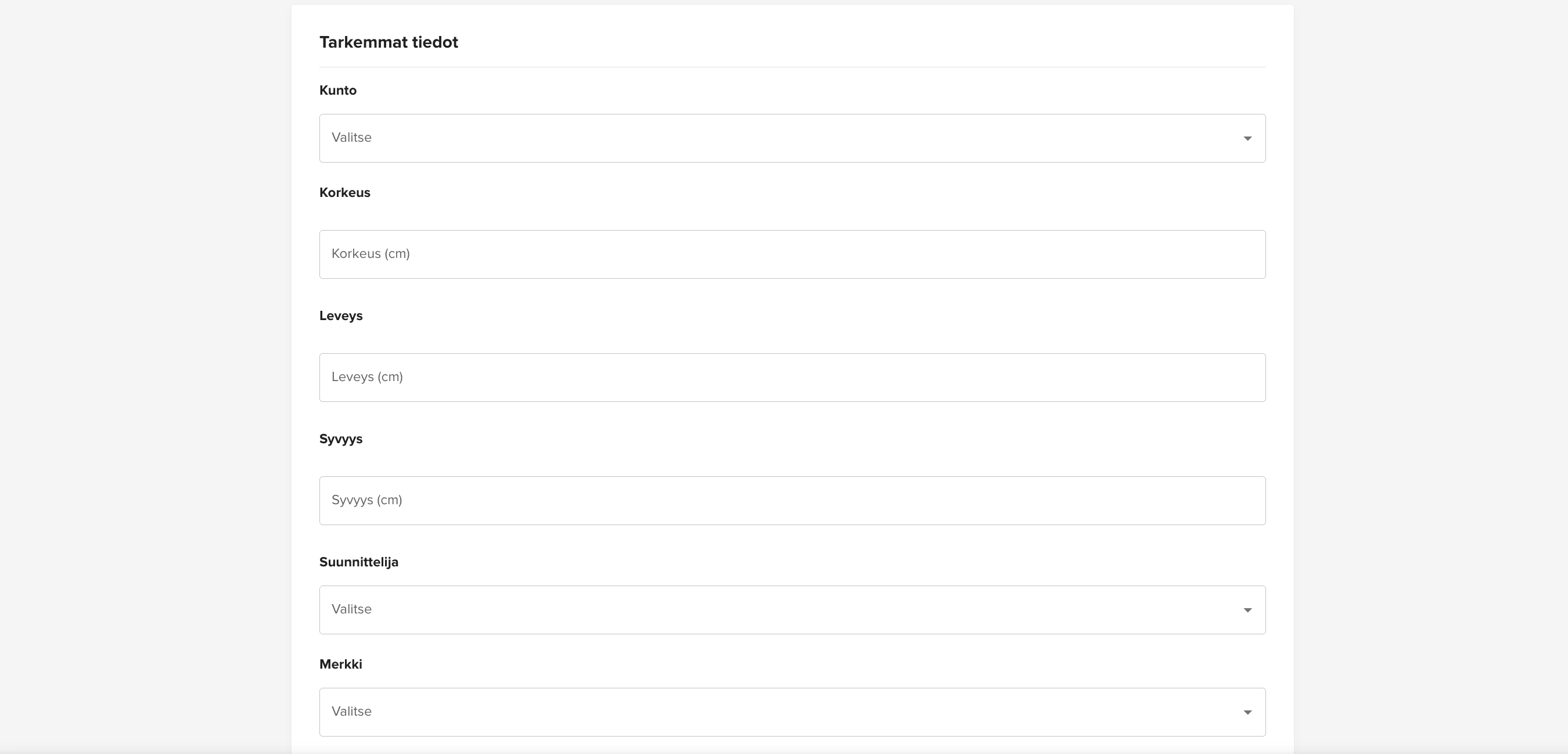Click the Korkeus label text
1568x754 pixels.
click(344, 192)
